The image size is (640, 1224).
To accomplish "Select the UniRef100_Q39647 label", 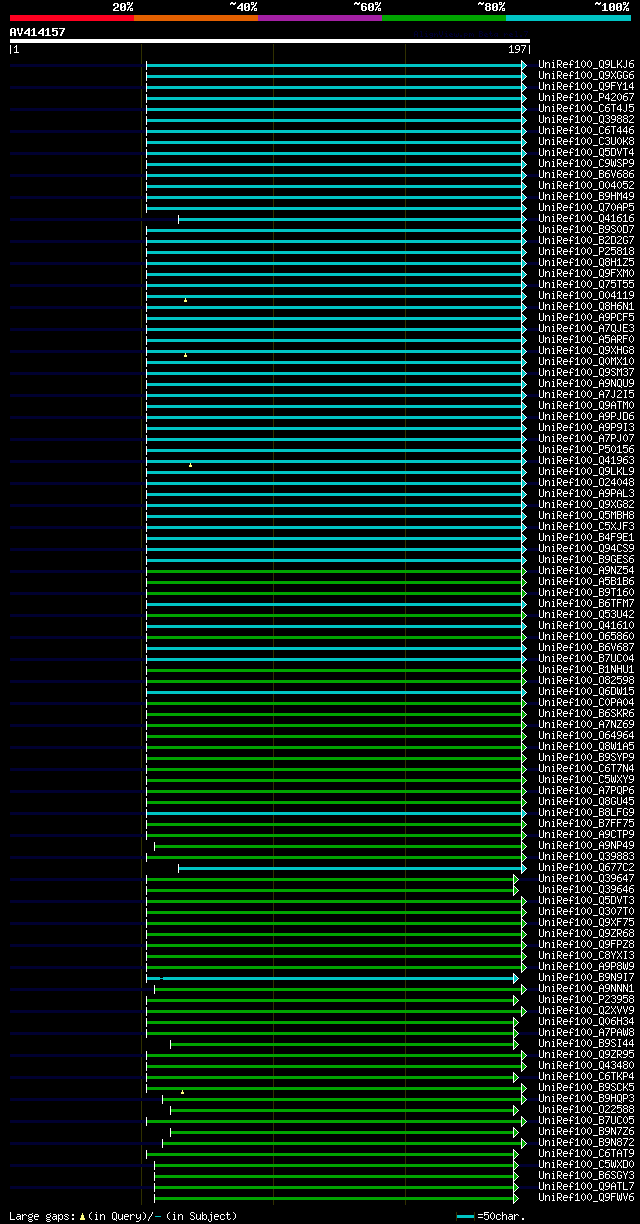I will click(586, 878).
